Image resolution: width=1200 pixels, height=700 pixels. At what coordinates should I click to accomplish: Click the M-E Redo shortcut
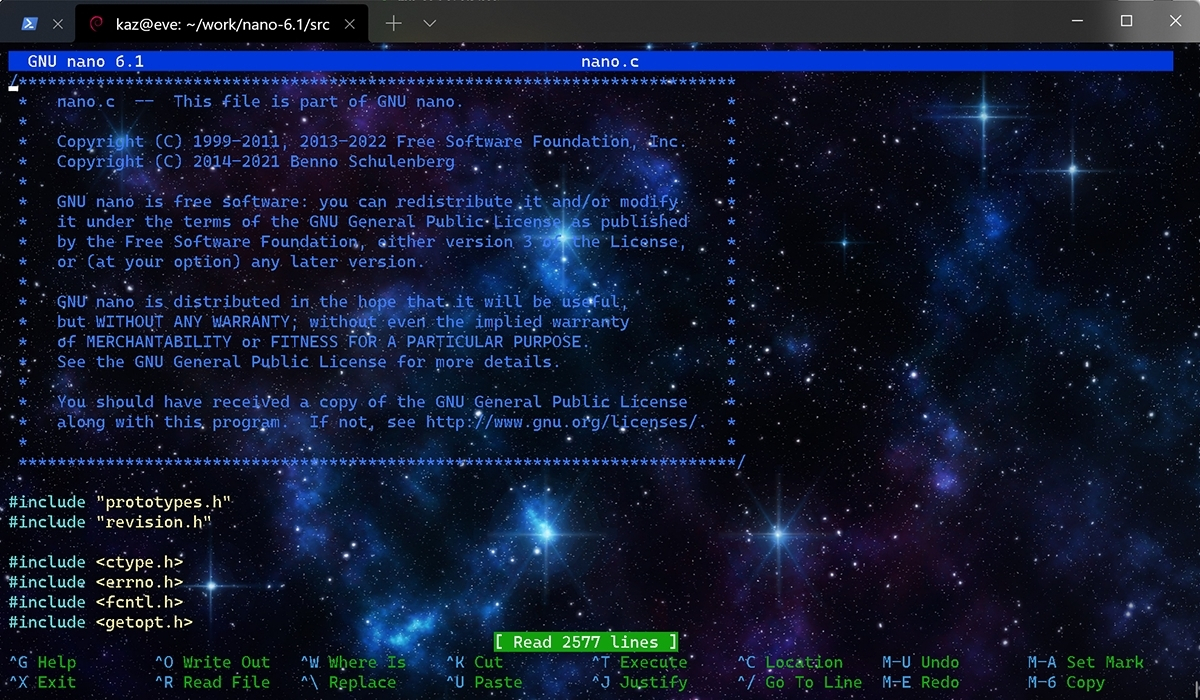point(921,682)
